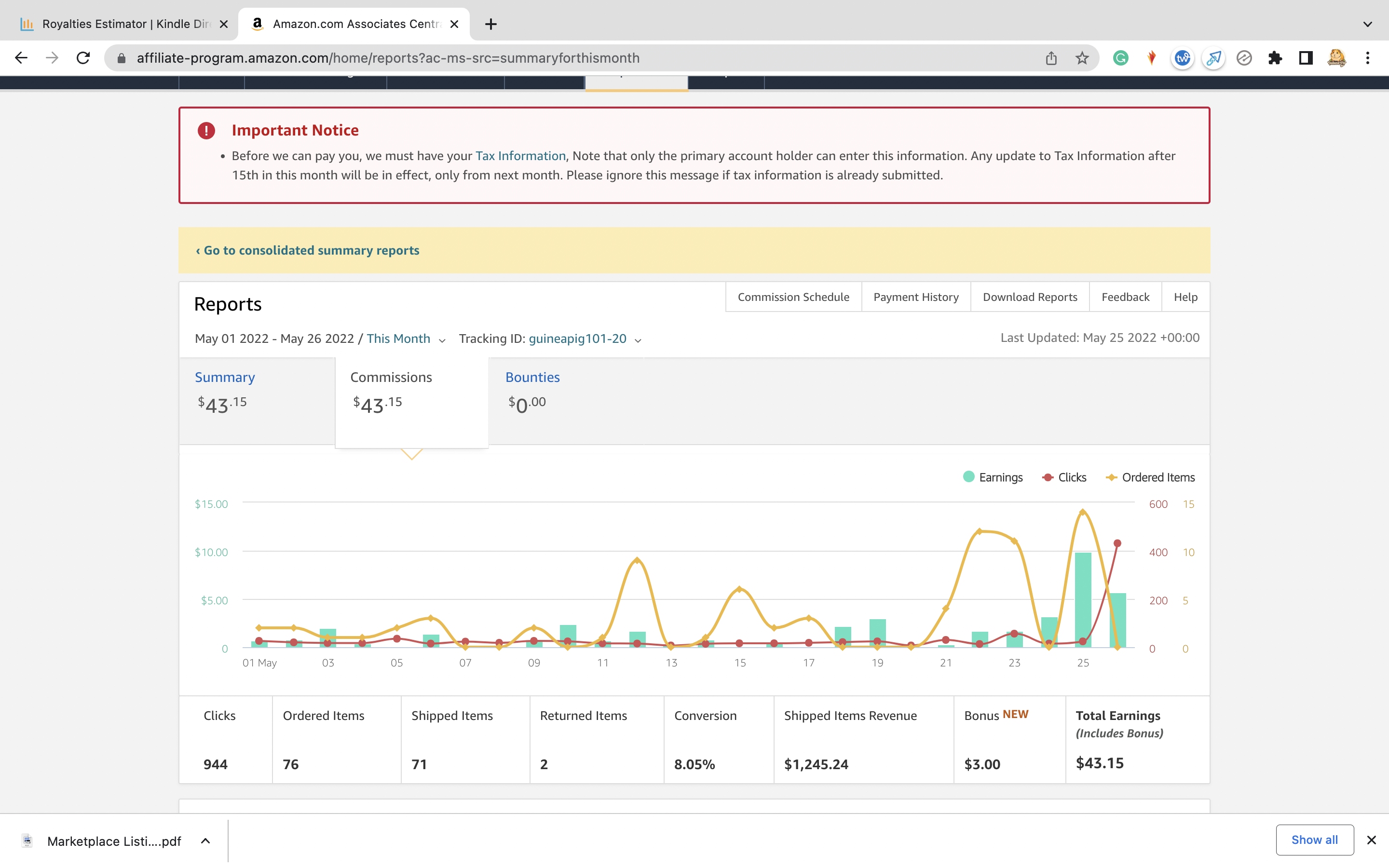Click Total Earnings $43.15
Viewport: 1389px width, 868px height.
(1100, 763)
